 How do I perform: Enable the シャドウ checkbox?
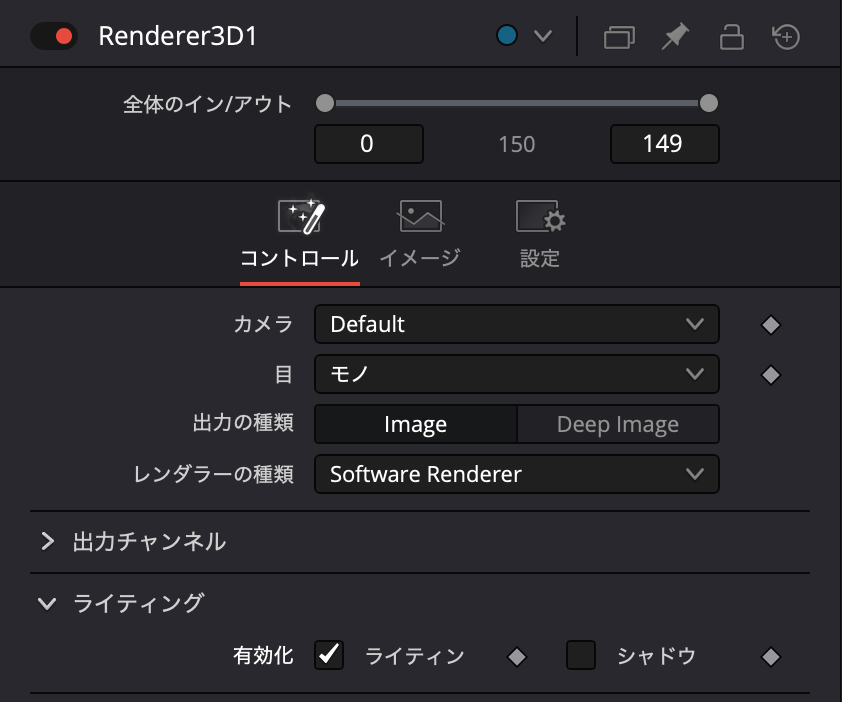[x=581, y=655]
